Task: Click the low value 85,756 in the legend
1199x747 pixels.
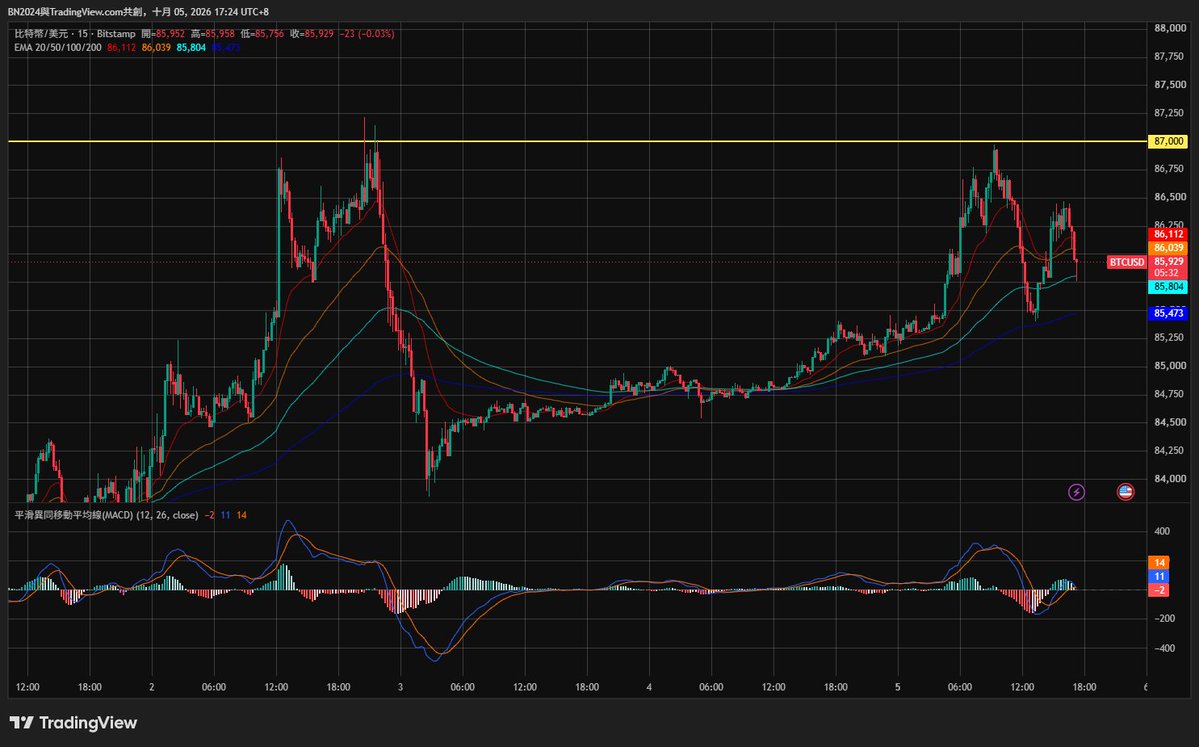Action: pos(268,34)
